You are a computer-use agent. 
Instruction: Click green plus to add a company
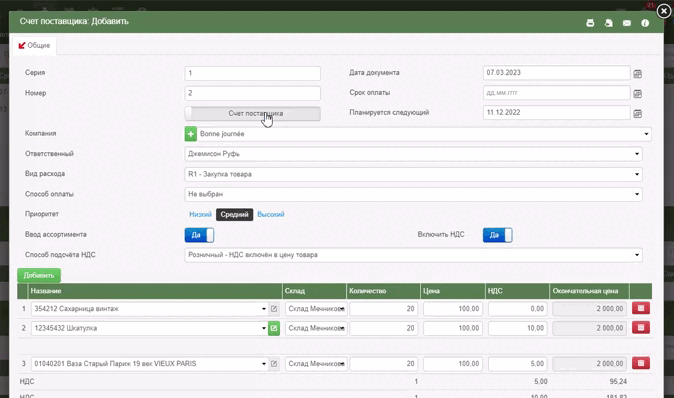click(190, 134)
